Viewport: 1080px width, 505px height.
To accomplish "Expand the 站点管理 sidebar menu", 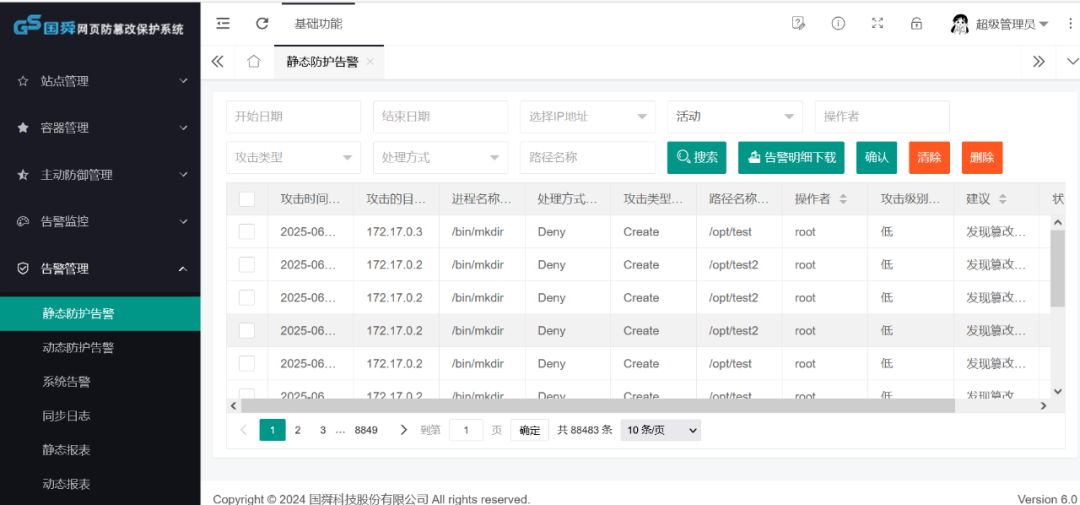I will coord(100,81).
